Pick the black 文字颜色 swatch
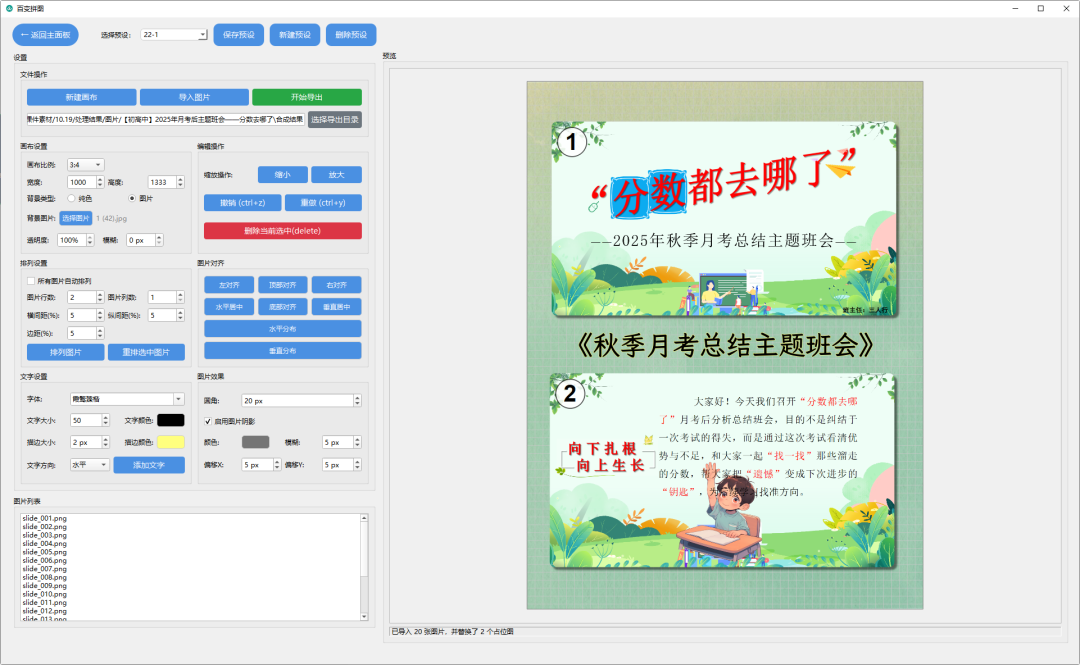The width and height of the screenshot is (1080, 665). click(171, 421)
